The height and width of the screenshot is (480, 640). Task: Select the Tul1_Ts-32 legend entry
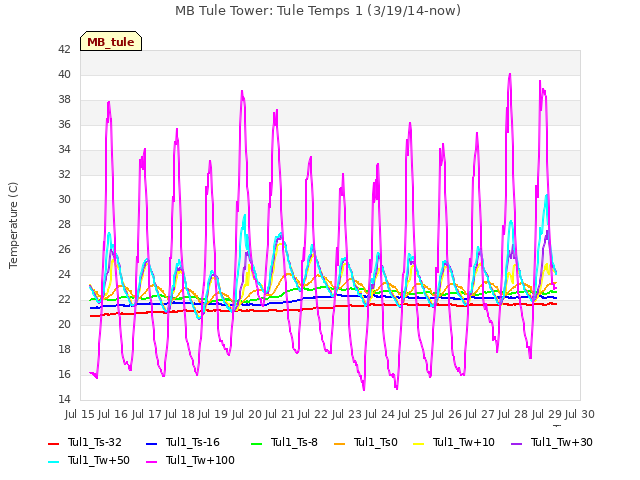click(x=85, y=442)
